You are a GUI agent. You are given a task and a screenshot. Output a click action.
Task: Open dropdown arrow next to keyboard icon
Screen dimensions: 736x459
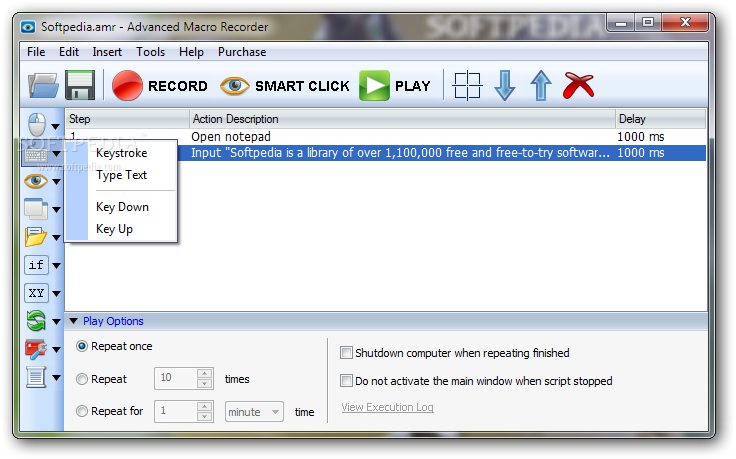[56, 154]
